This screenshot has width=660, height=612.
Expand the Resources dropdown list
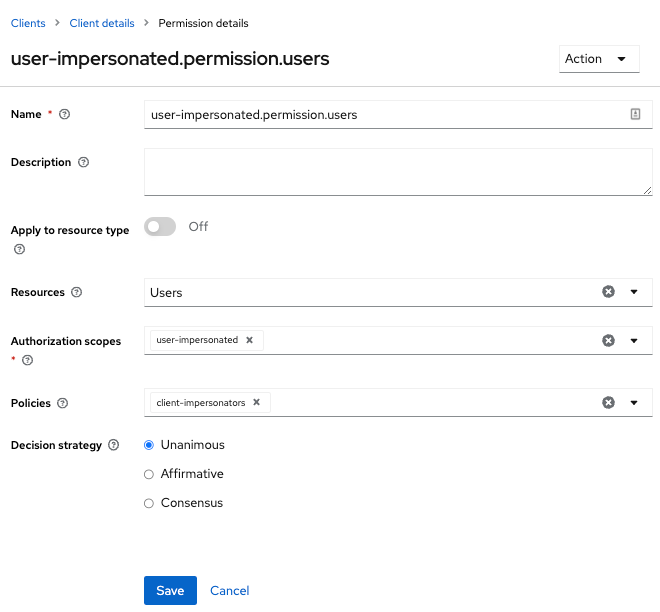pyautogui.click(x=634, y=292)
